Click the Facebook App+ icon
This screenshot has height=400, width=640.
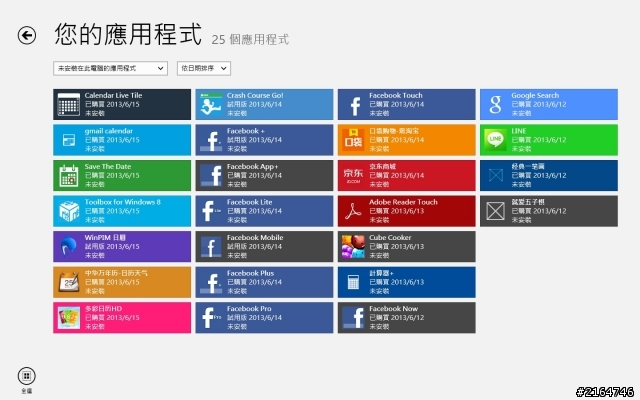click(x=211, y=176)
